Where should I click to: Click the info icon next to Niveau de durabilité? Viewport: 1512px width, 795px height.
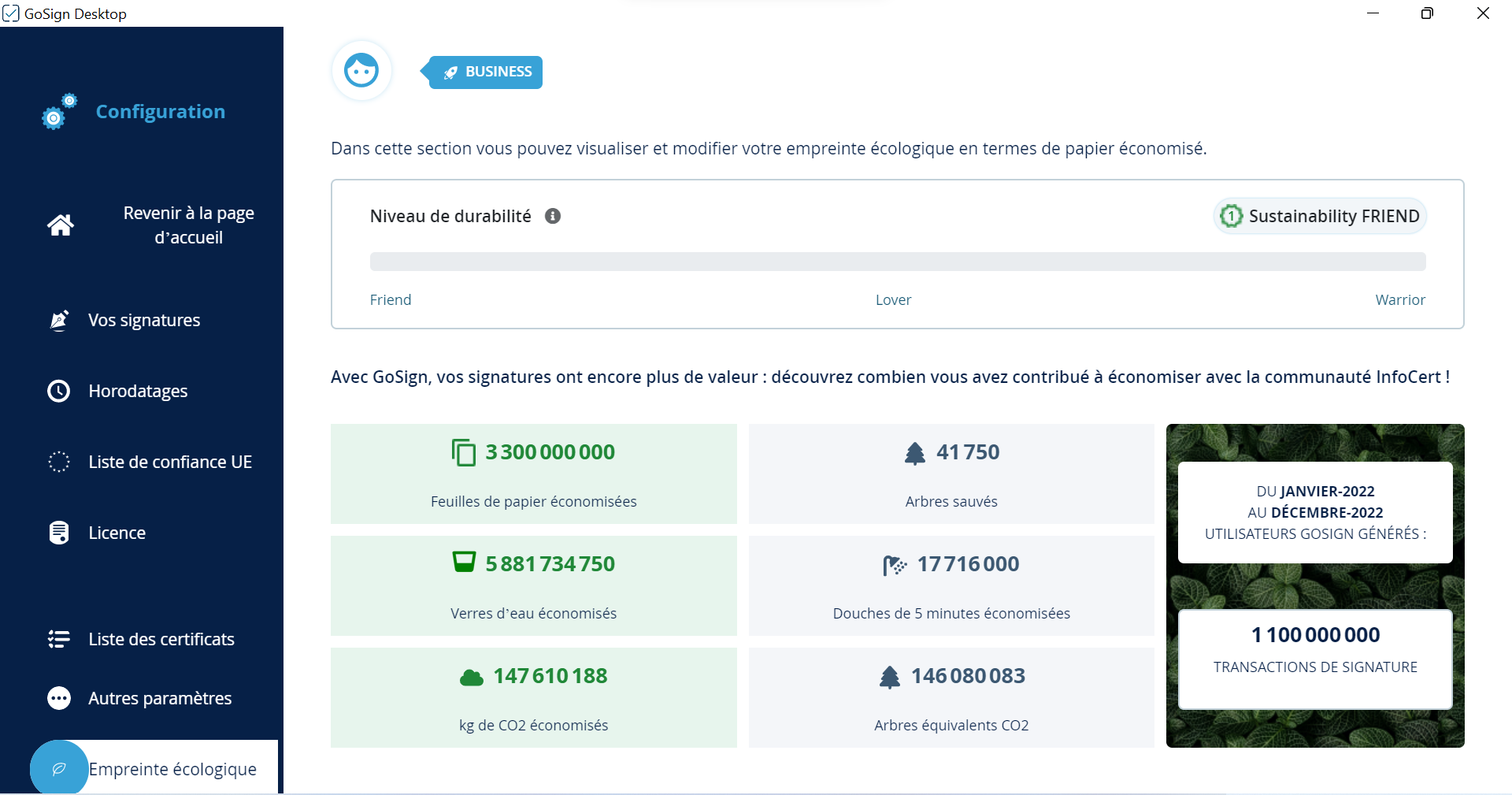coord(553,216)
